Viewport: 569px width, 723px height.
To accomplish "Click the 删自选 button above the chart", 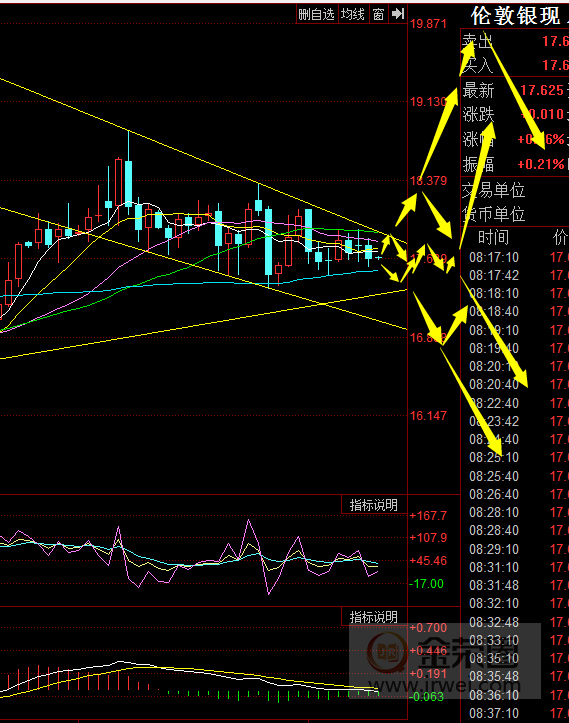I will pyautogui.click(x=316, y=14).
